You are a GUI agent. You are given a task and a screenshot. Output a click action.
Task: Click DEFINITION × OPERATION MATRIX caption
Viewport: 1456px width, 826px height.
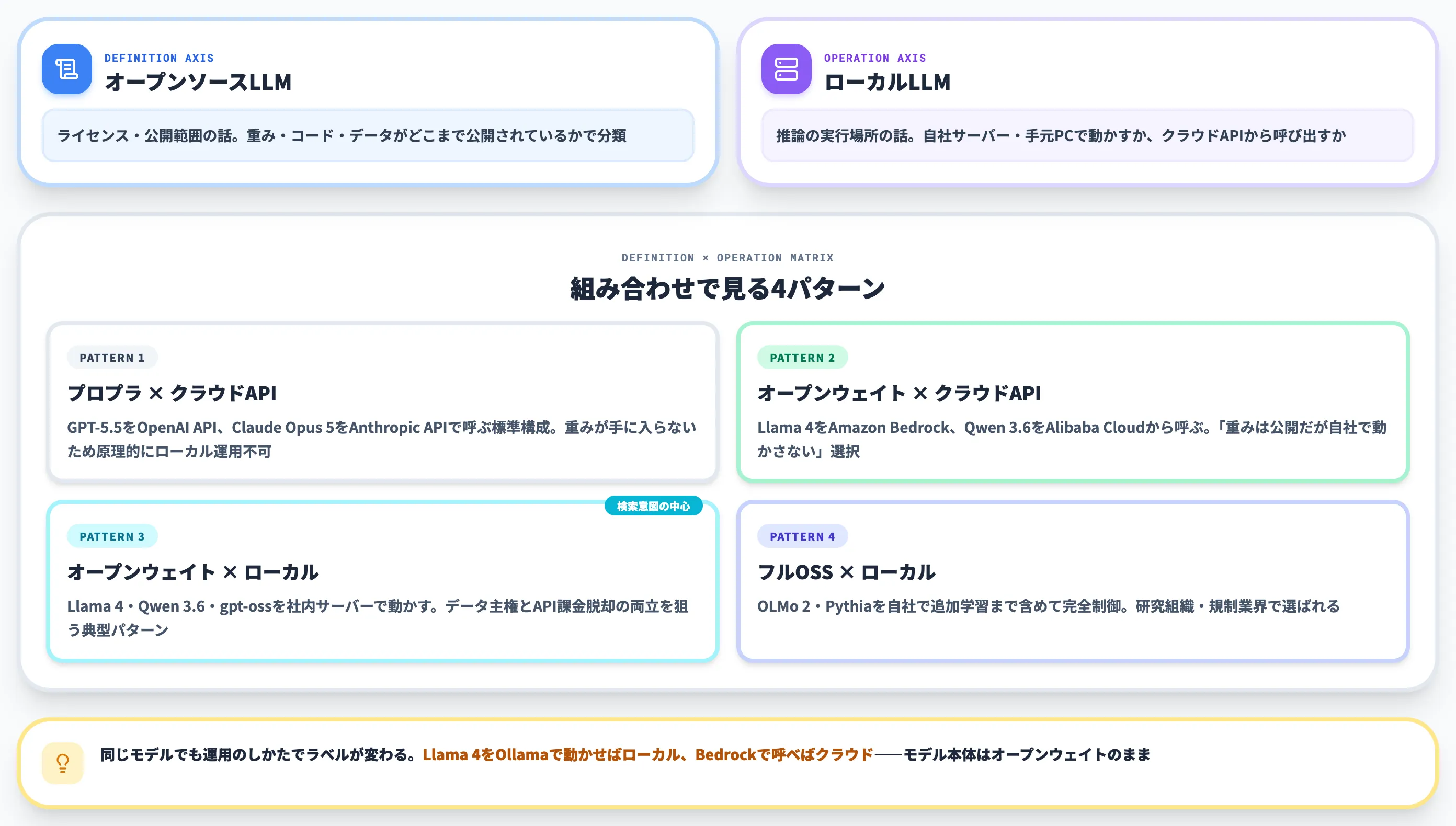tap(727, 258)
